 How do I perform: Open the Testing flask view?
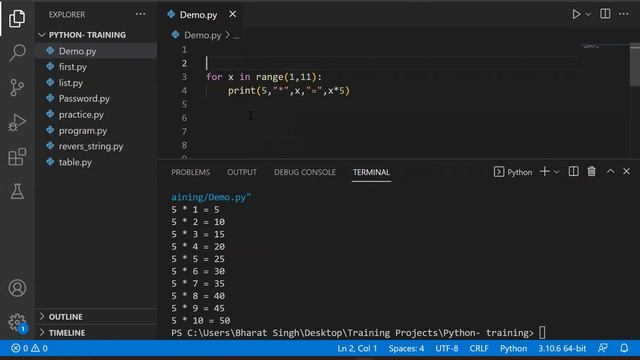pyautogui.click(x=17, y=191)
